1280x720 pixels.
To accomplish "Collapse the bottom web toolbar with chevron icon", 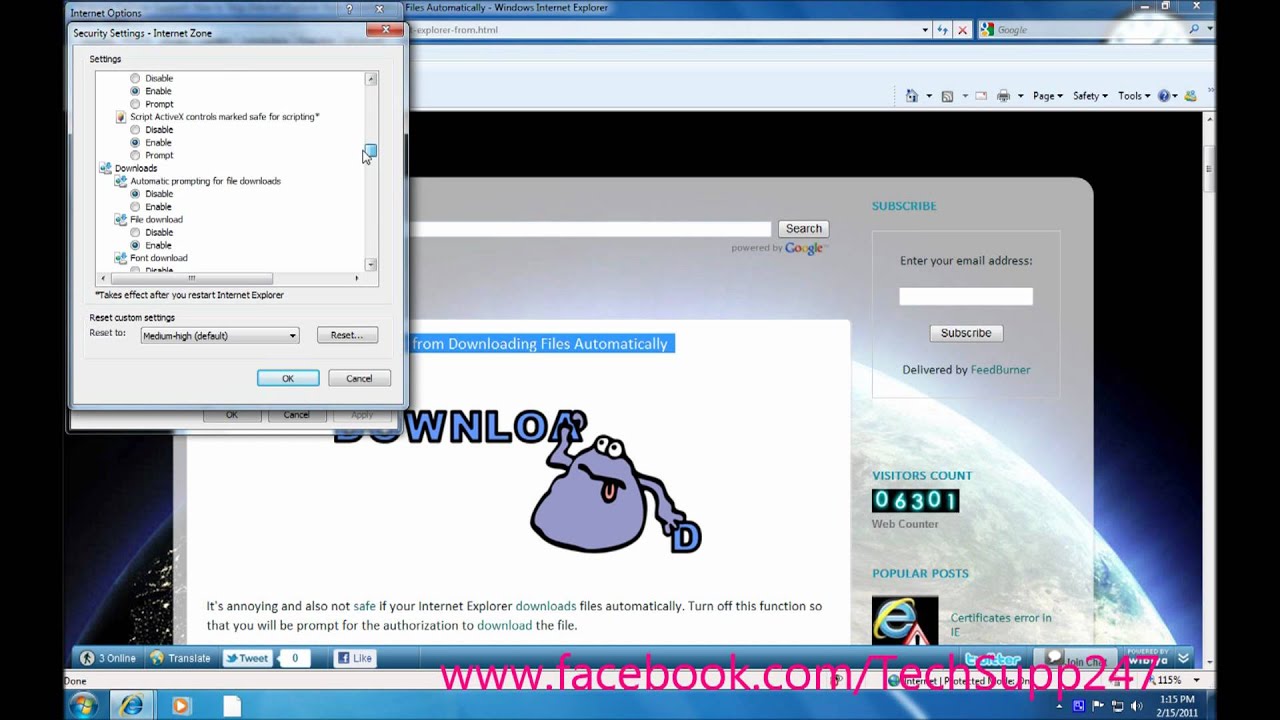I will (x=1183, y=658).
